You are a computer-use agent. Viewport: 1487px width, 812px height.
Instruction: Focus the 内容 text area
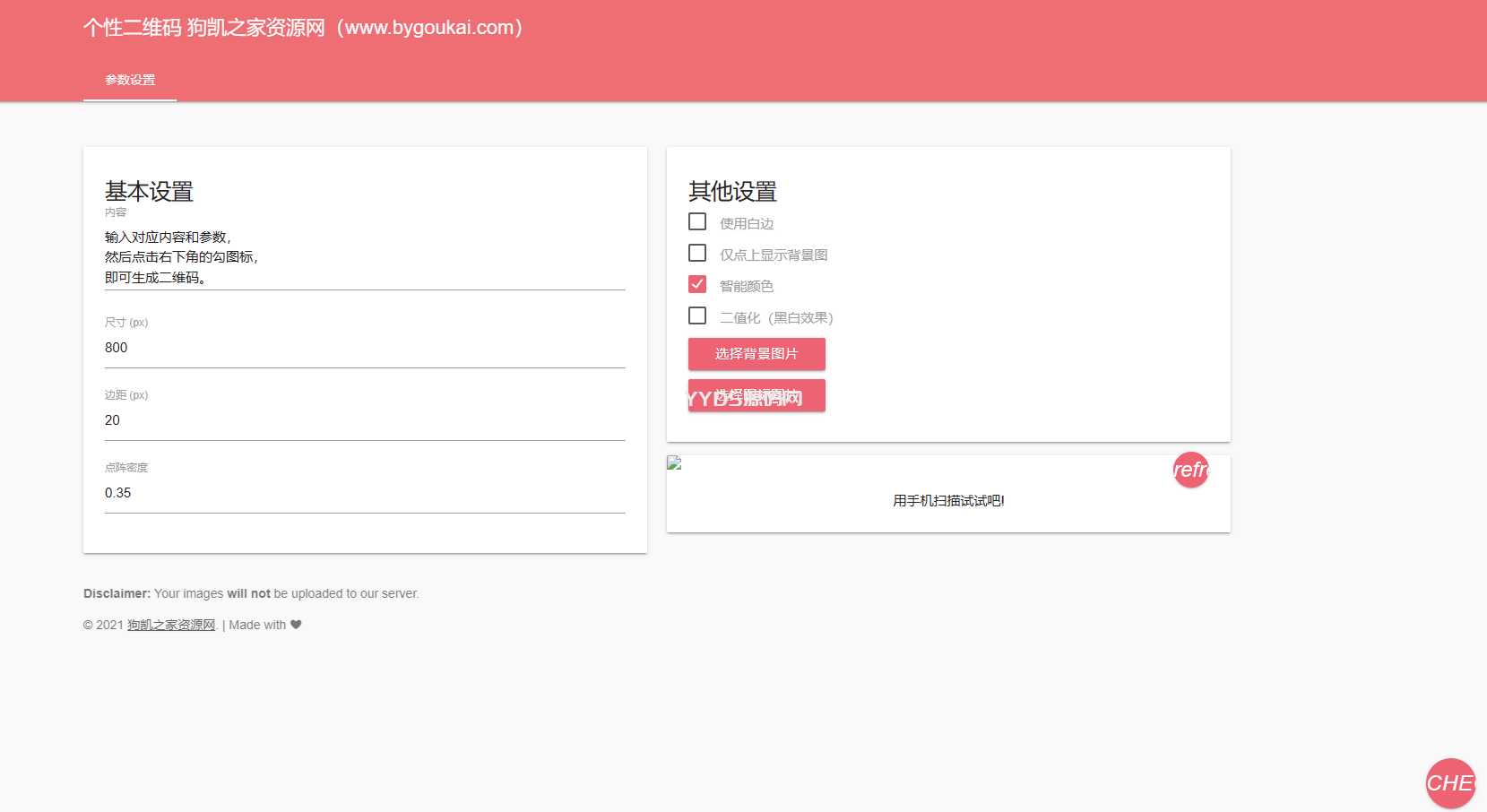364,257
